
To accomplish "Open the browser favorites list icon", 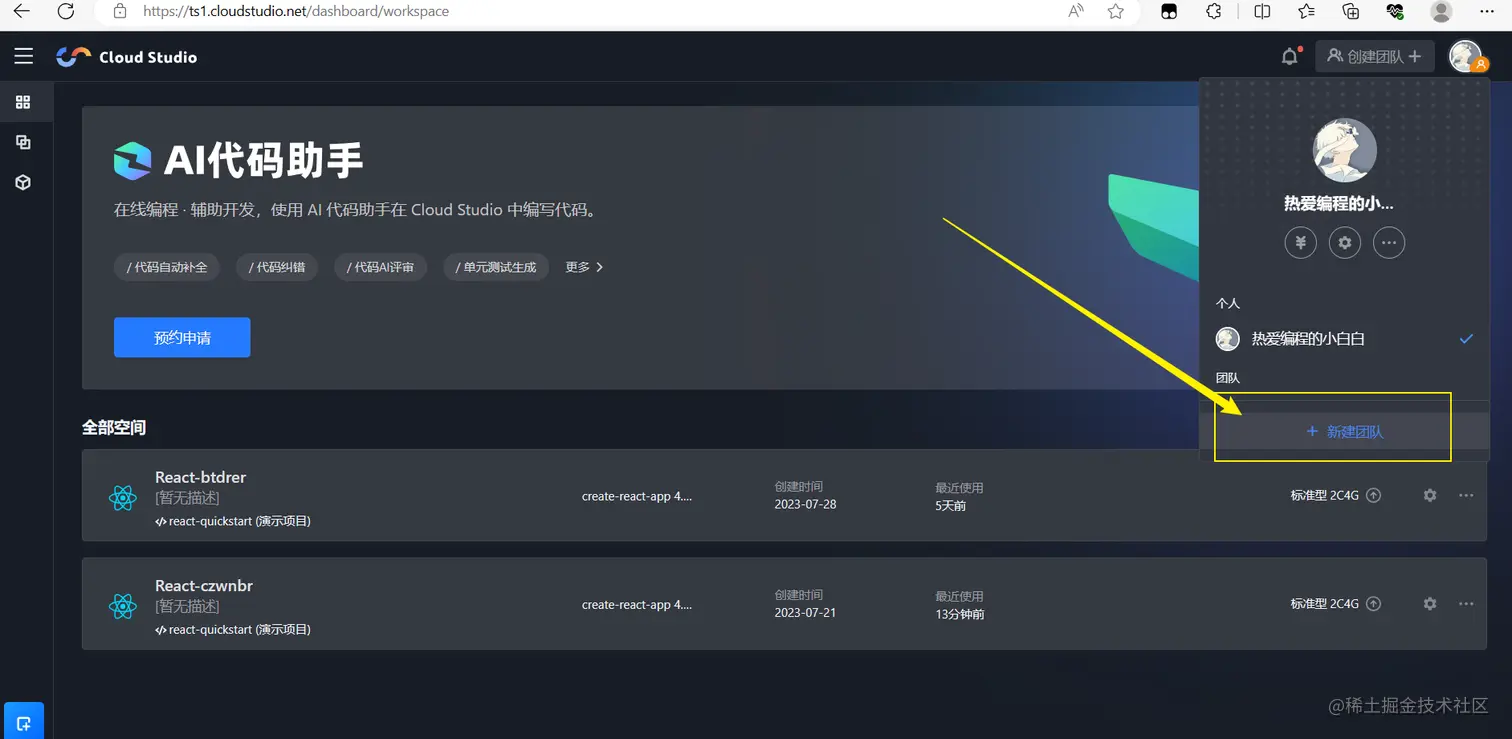I will tap(1306, 12).
